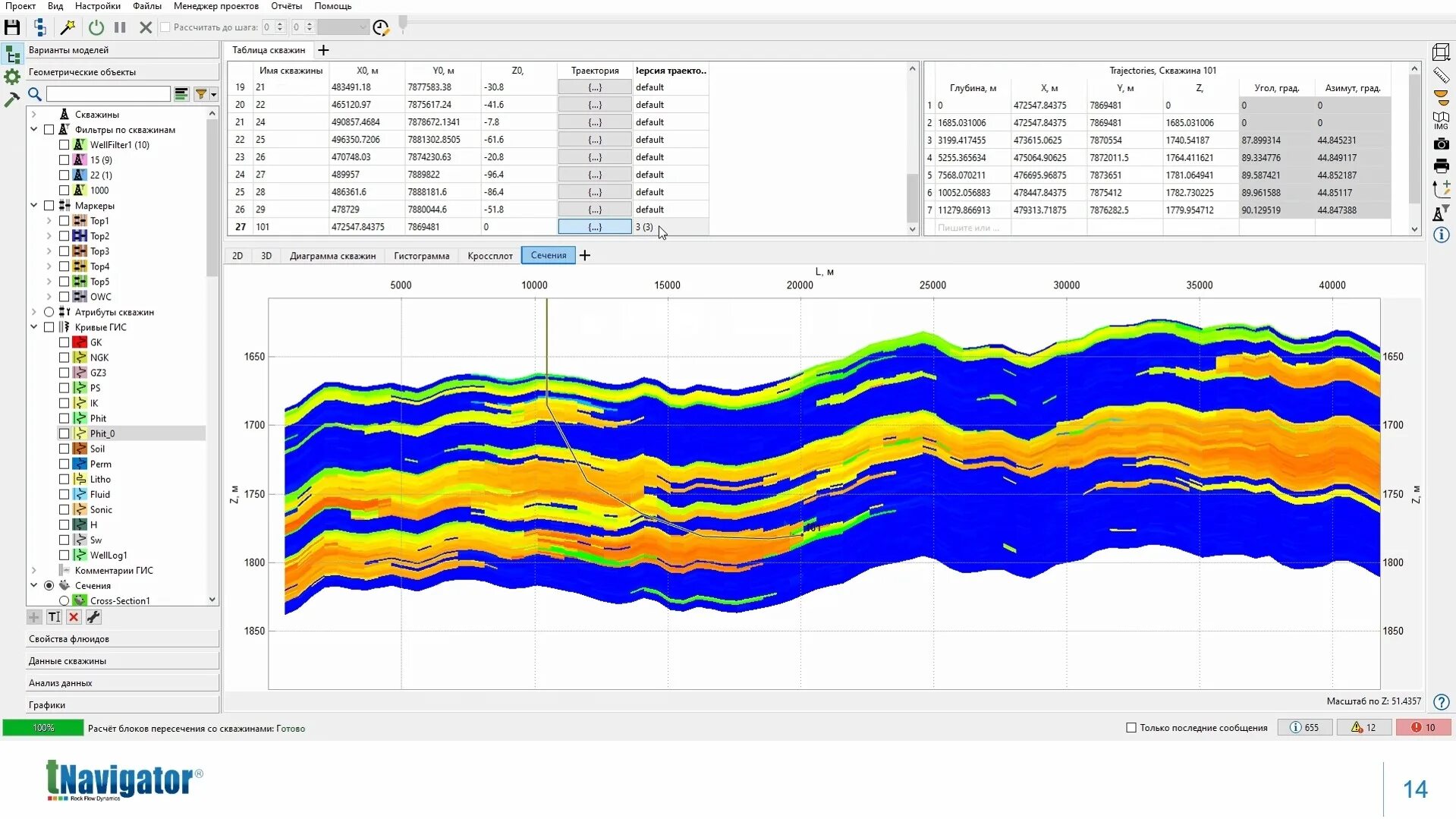Check the Top1 marker checkbox
This screenshot has width=1456, height=819.
(x=64, y=221)
